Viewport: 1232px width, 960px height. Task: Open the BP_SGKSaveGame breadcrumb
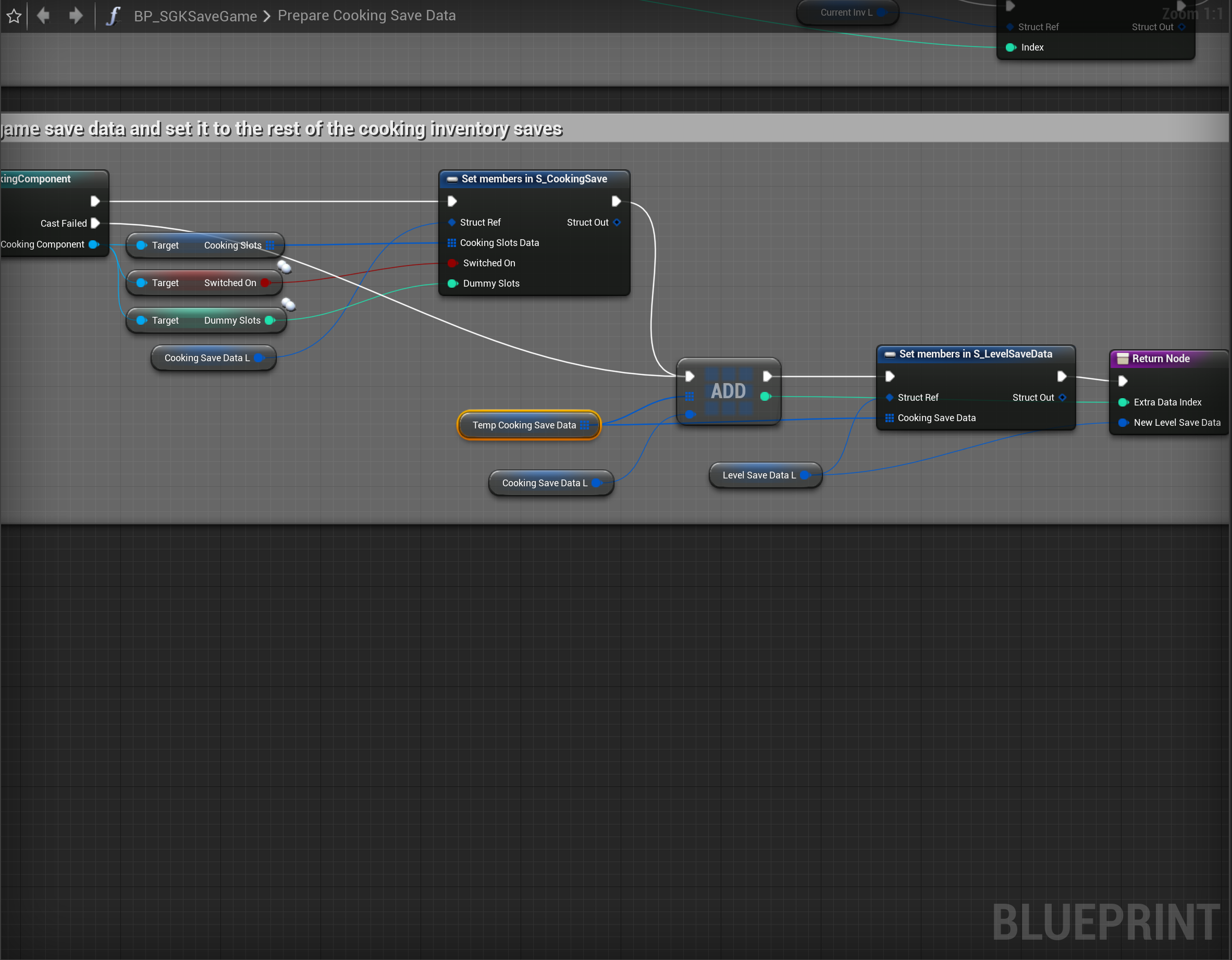(195, 16)
